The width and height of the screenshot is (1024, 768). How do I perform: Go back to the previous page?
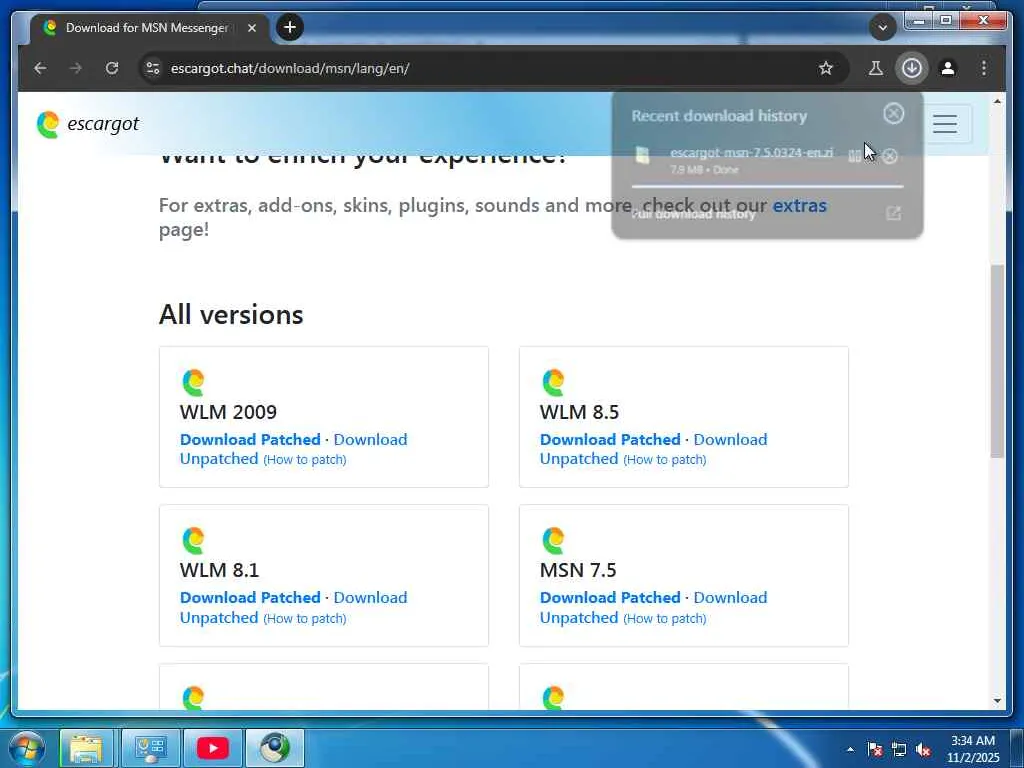tap(40, 68)
